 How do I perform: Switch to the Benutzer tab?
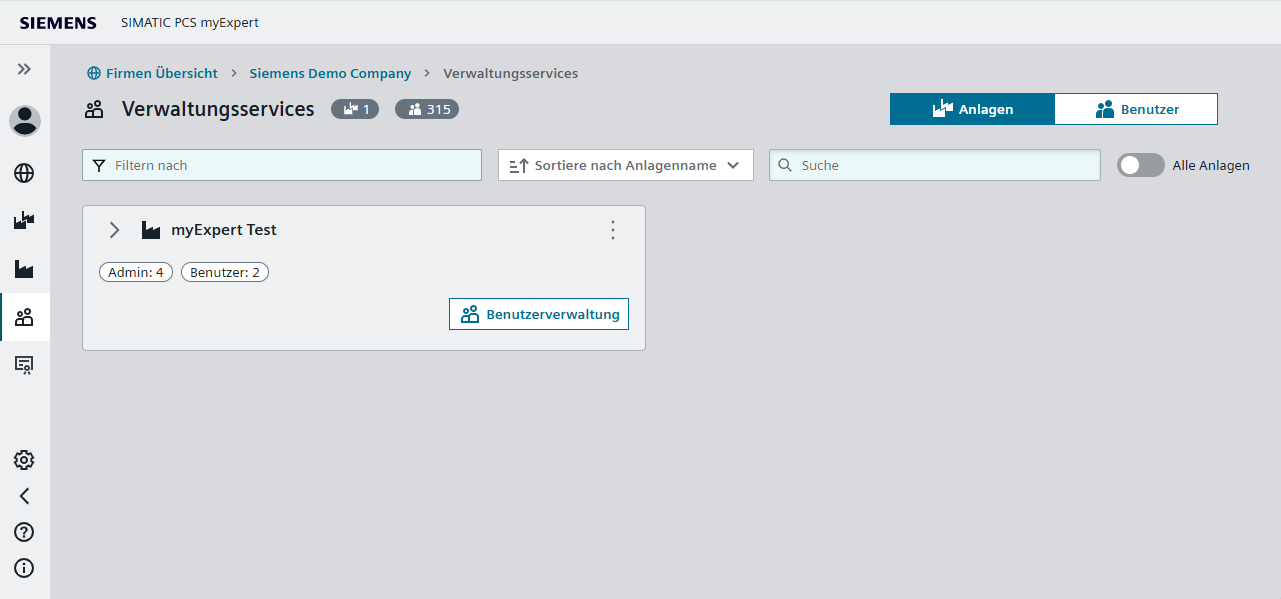click(x=1136, y=110)
